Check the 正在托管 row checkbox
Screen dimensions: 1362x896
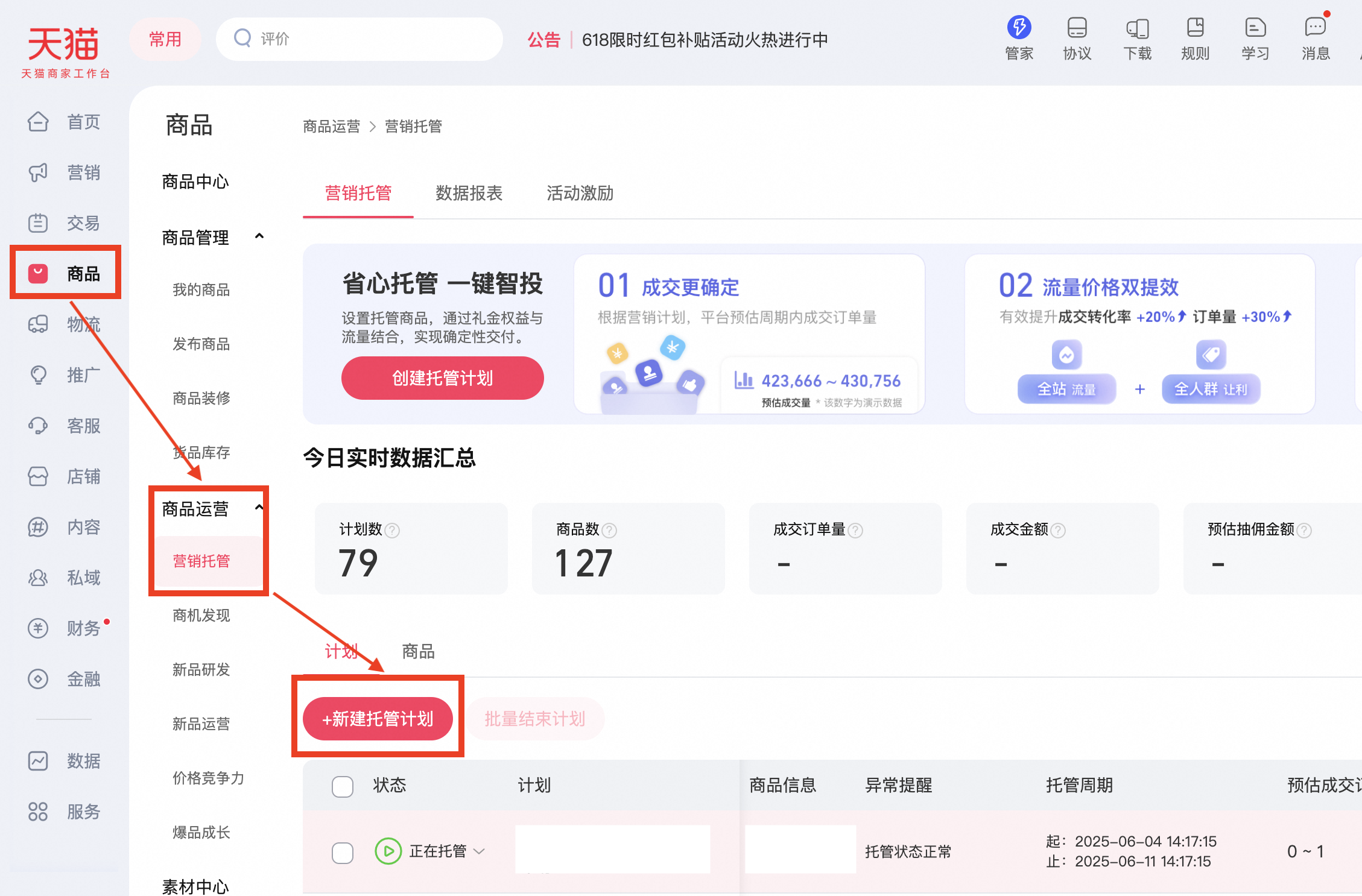tap(343, 852)
